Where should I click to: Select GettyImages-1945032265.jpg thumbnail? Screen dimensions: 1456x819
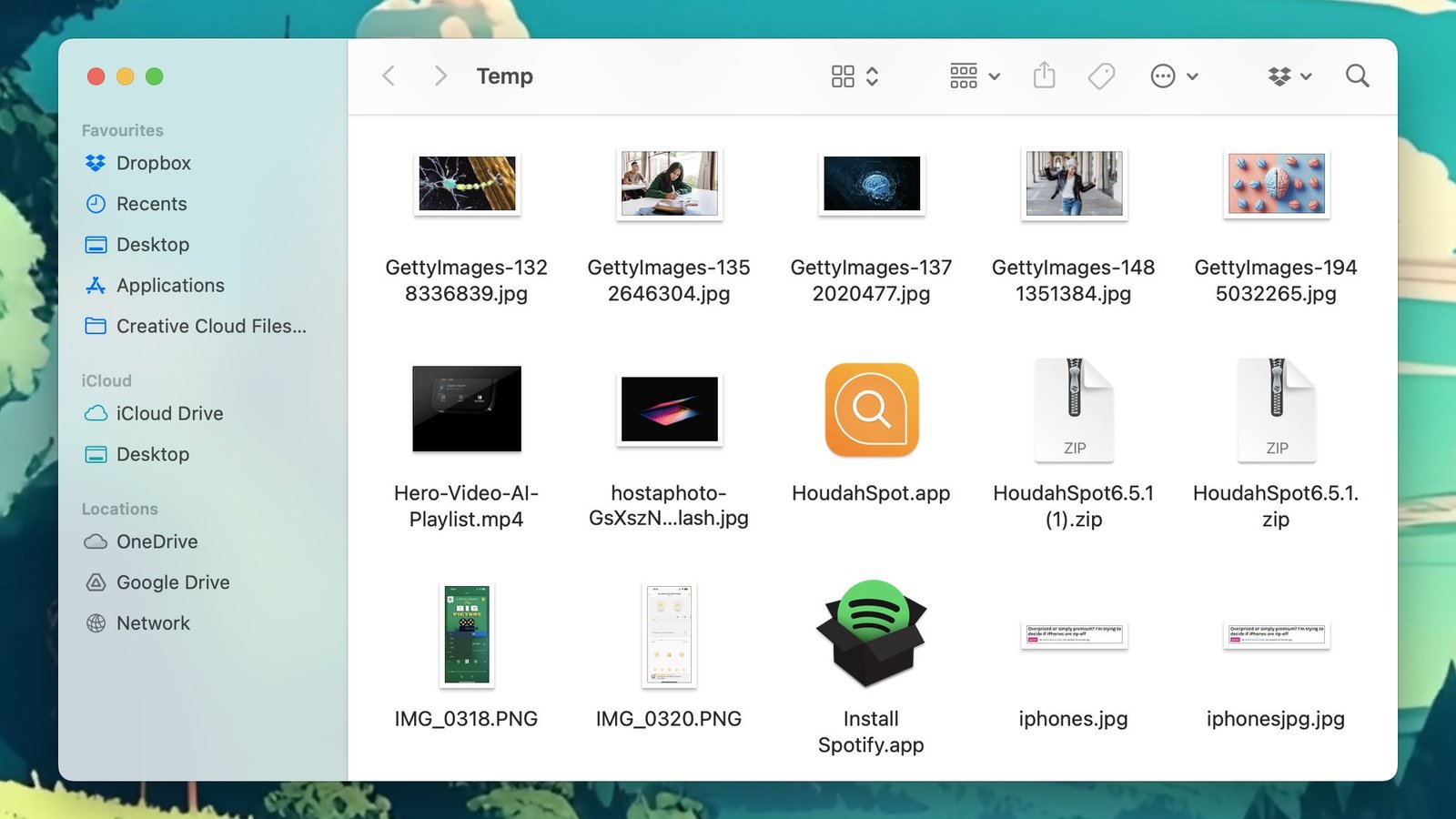click(x=1277, y=183)
